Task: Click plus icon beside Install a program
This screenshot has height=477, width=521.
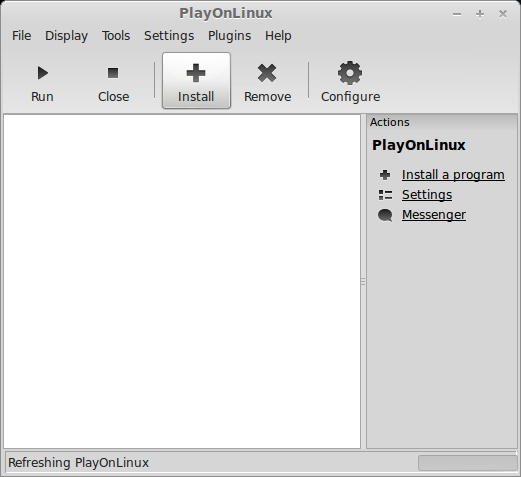Action: click(x=385, y=175)
